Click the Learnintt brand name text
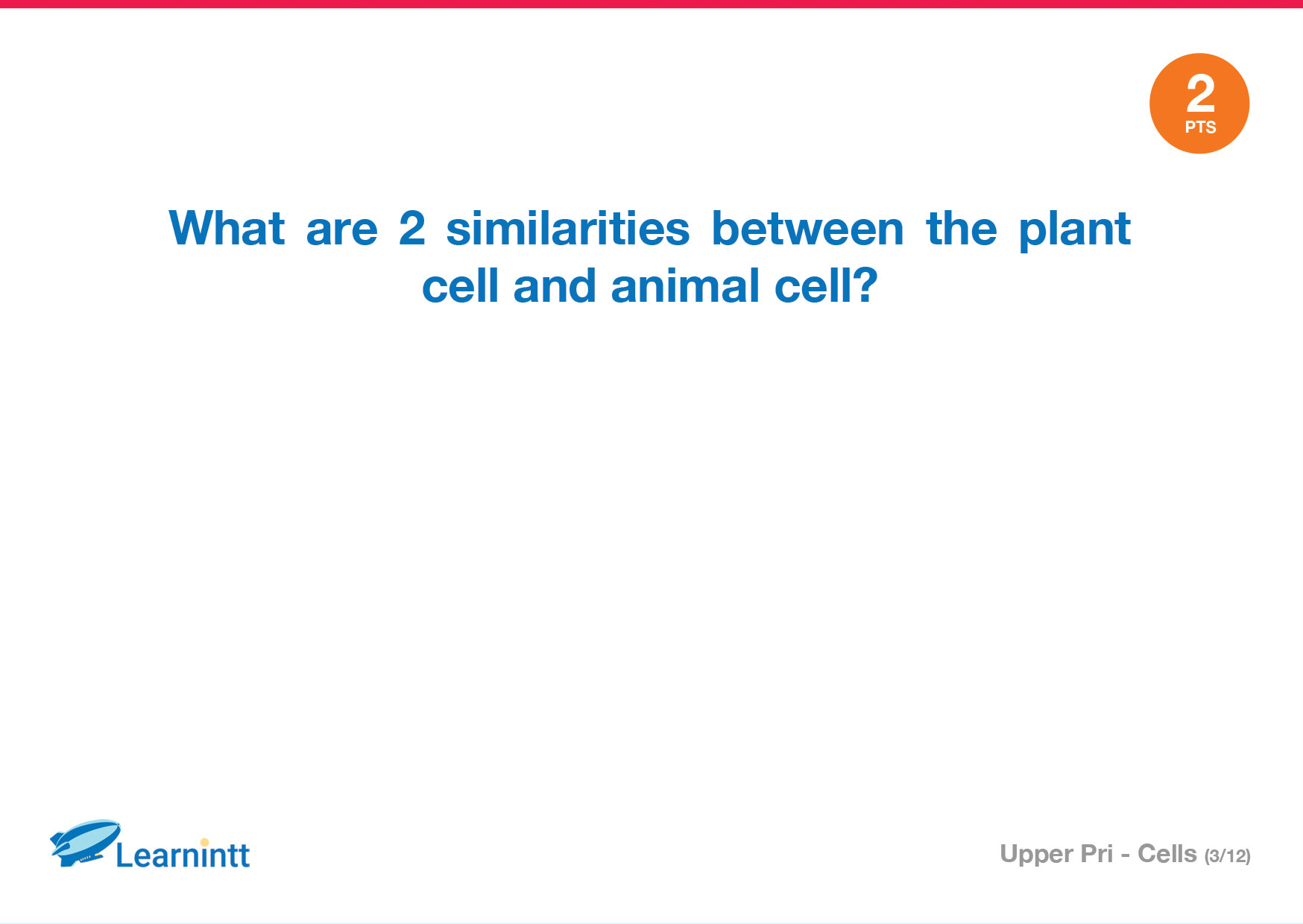 point(183,855)
